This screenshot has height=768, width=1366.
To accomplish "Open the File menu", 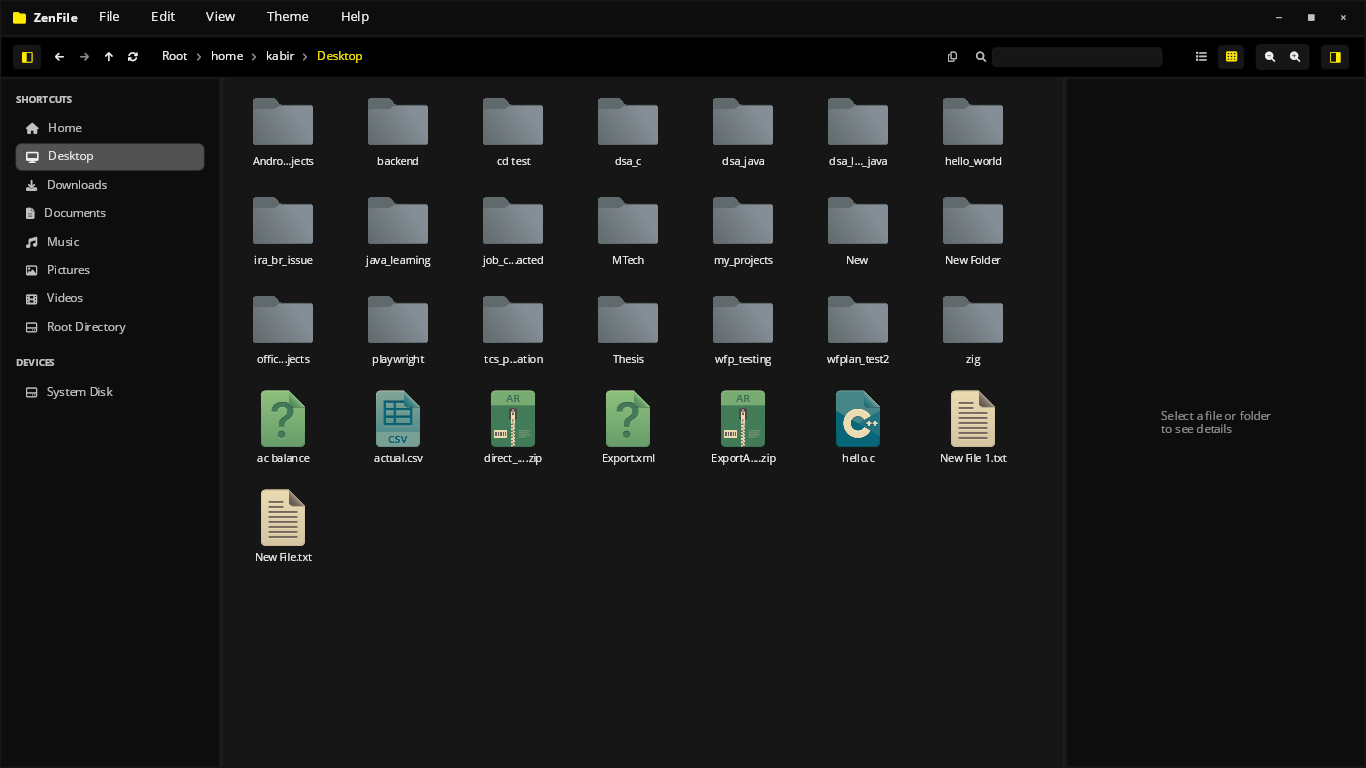I will 109,17.
